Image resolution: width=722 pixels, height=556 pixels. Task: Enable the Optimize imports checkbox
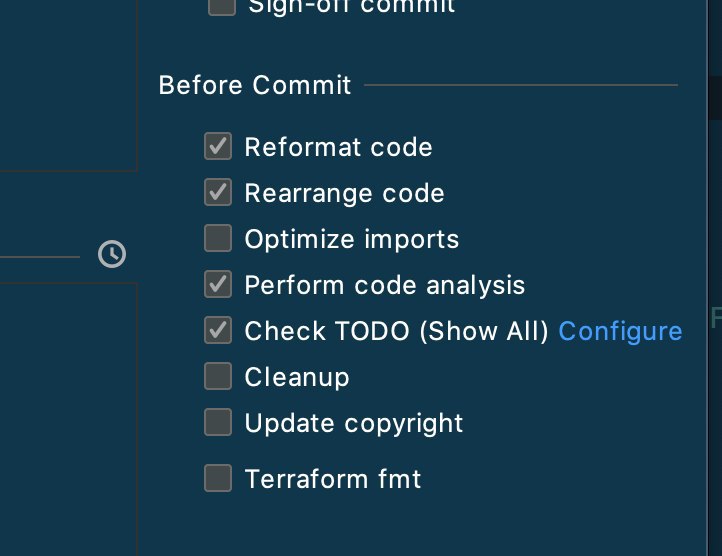pos(218,238)
